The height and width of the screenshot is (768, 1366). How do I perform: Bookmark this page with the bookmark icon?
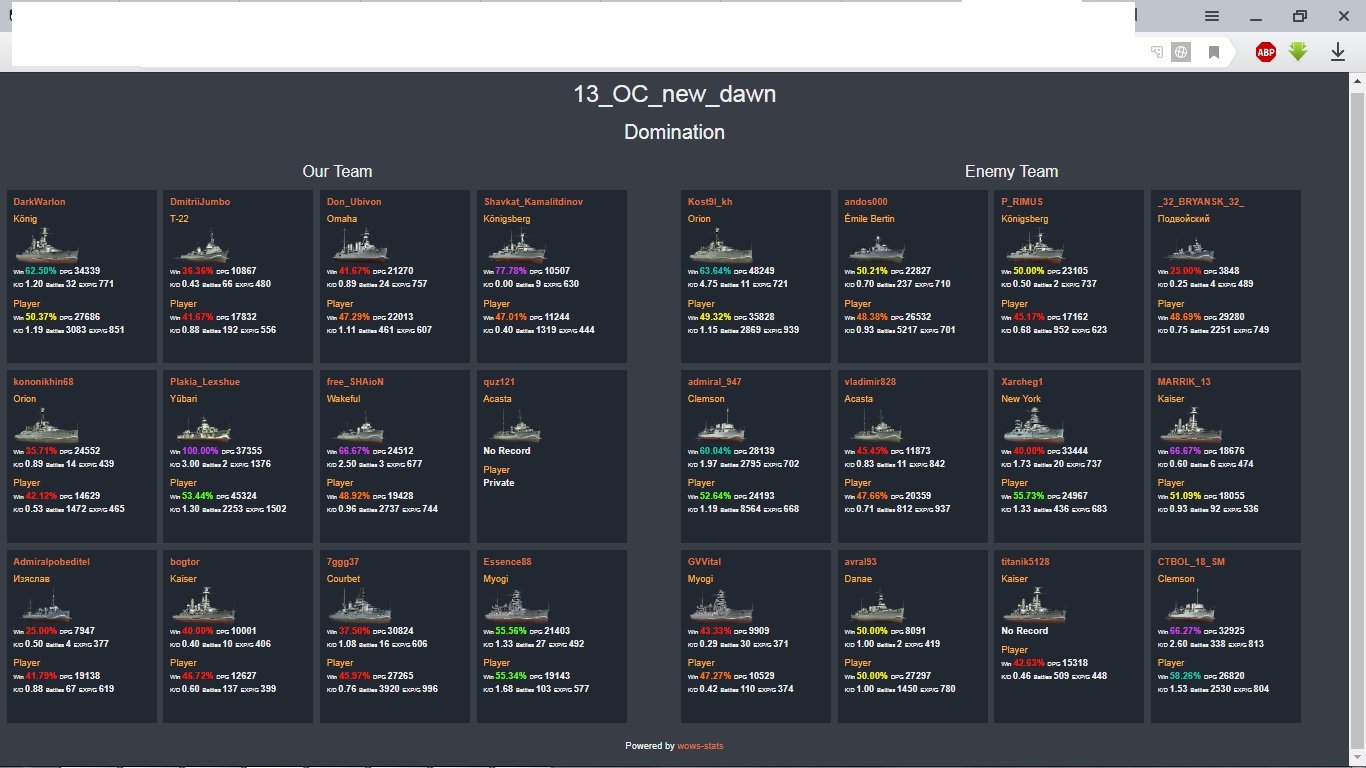click(x=1214, y=52)
